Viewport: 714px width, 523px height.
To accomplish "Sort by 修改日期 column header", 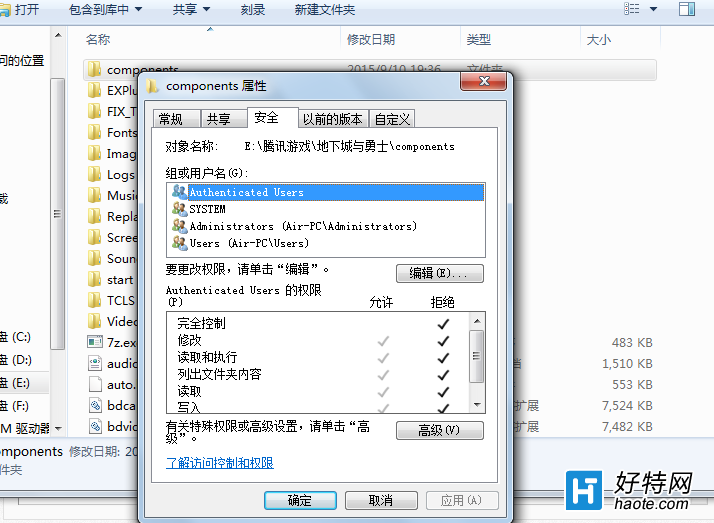I will [x=371, y=40].
